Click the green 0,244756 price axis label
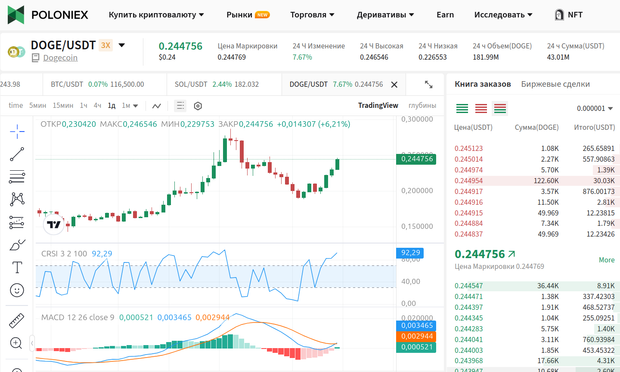 coord(416,159)
